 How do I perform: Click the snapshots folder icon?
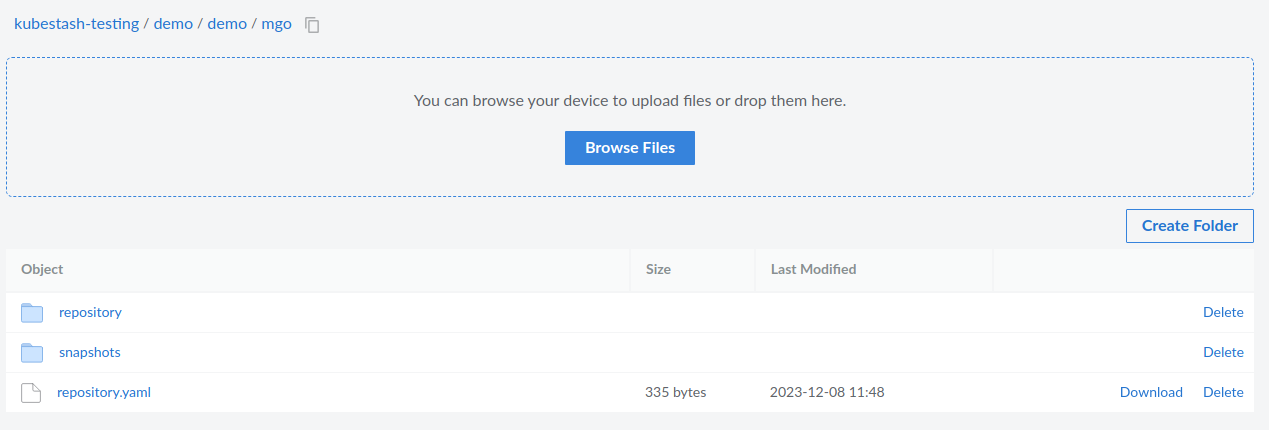click(32, 353)
